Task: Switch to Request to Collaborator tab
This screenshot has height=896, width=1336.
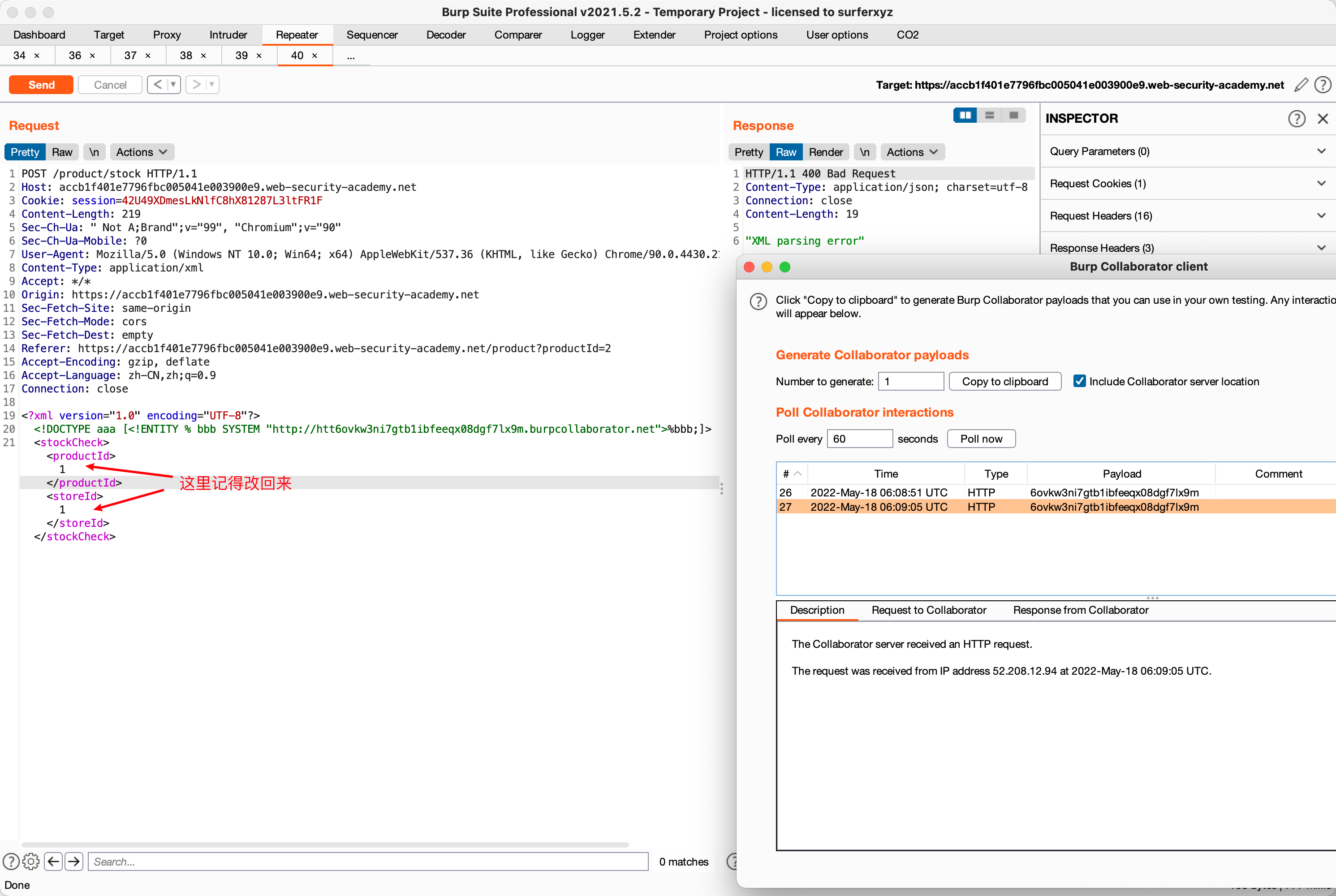Action: [929, 610]
